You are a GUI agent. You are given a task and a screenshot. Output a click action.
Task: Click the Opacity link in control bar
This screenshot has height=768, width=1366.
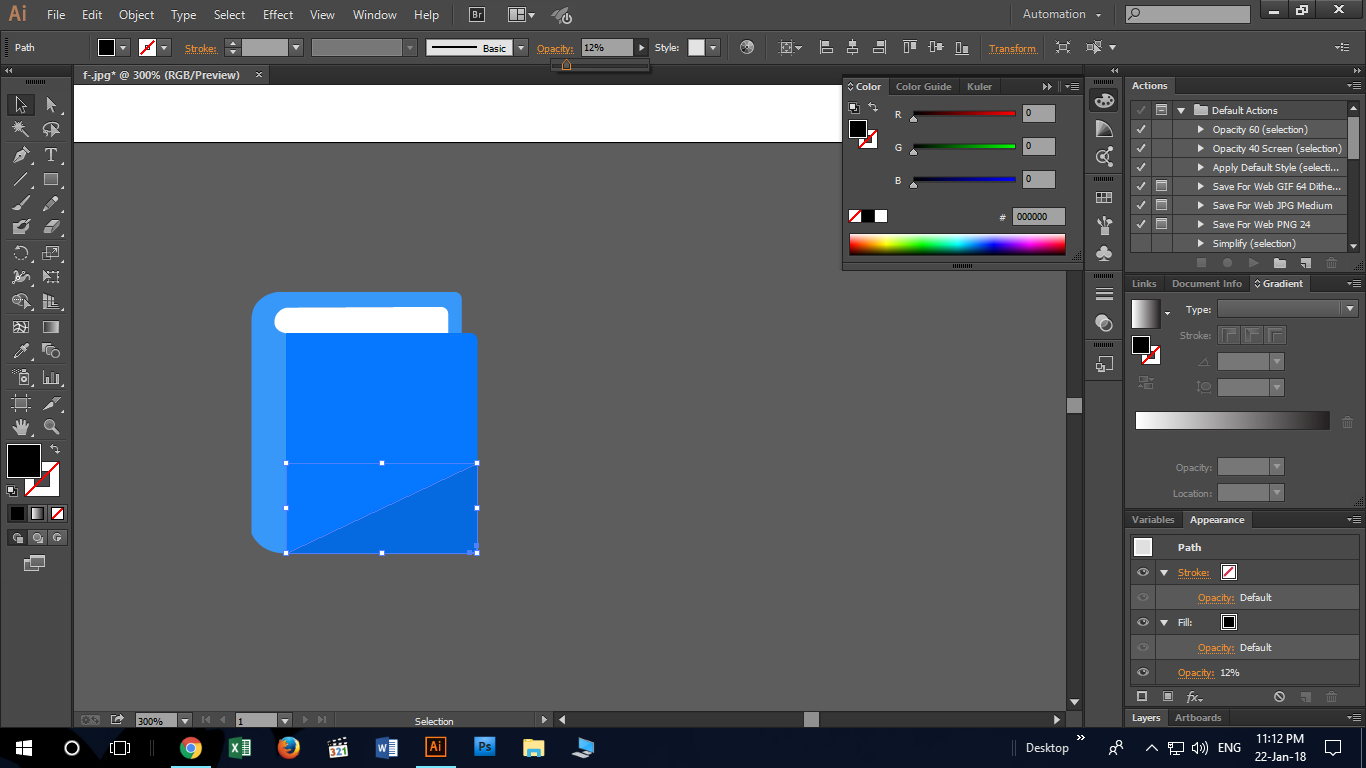pos(554,48)
